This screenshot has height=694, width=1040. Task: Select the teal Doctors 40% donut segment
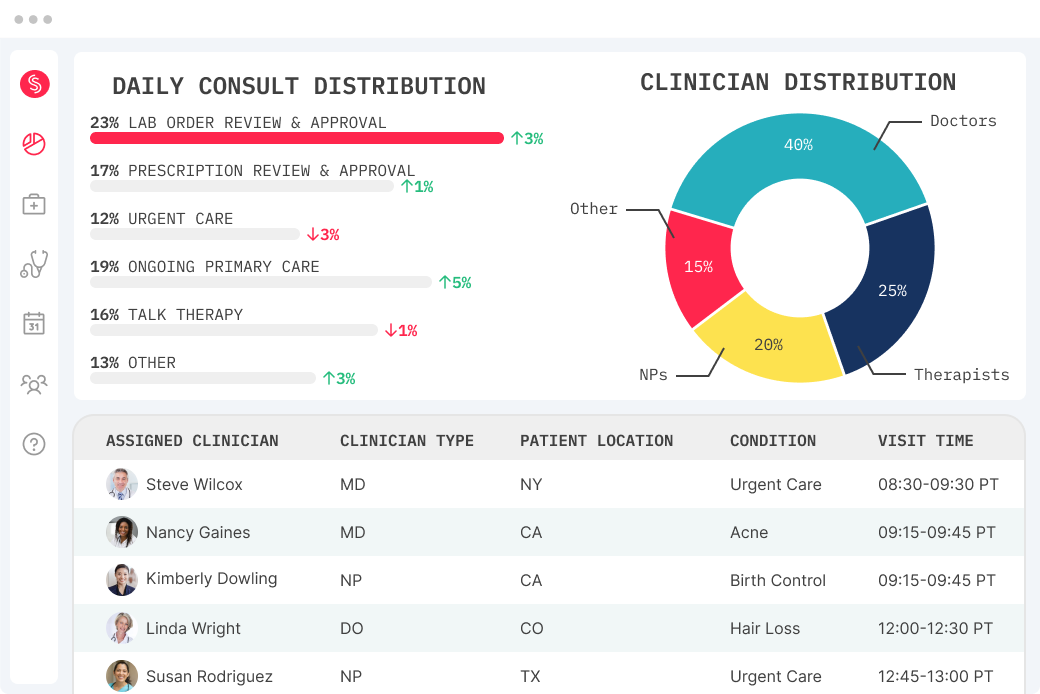799,153
